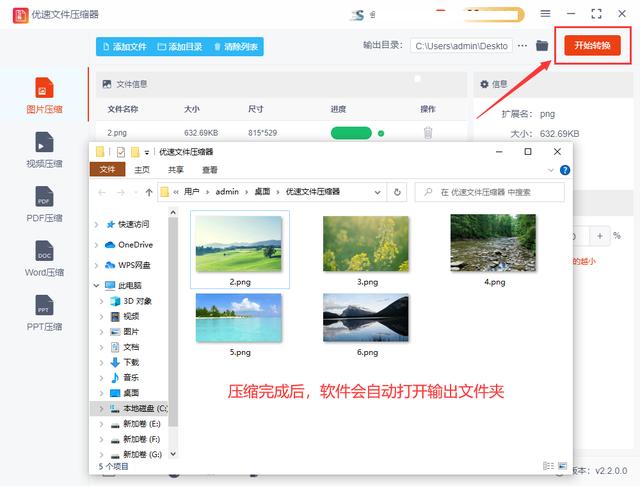
Task: Select 下载 folder in navigation pane
Action: [x=131, y=362]
